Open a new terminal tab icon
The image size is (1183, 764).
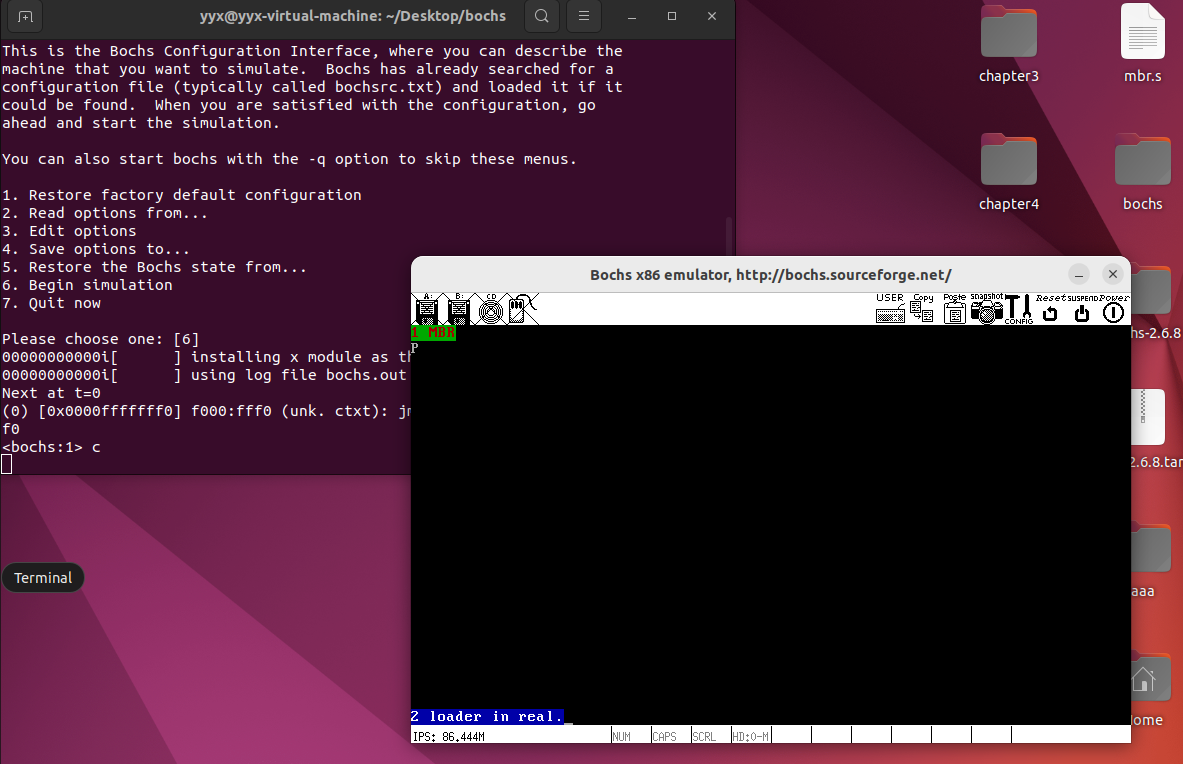(25, 17)
